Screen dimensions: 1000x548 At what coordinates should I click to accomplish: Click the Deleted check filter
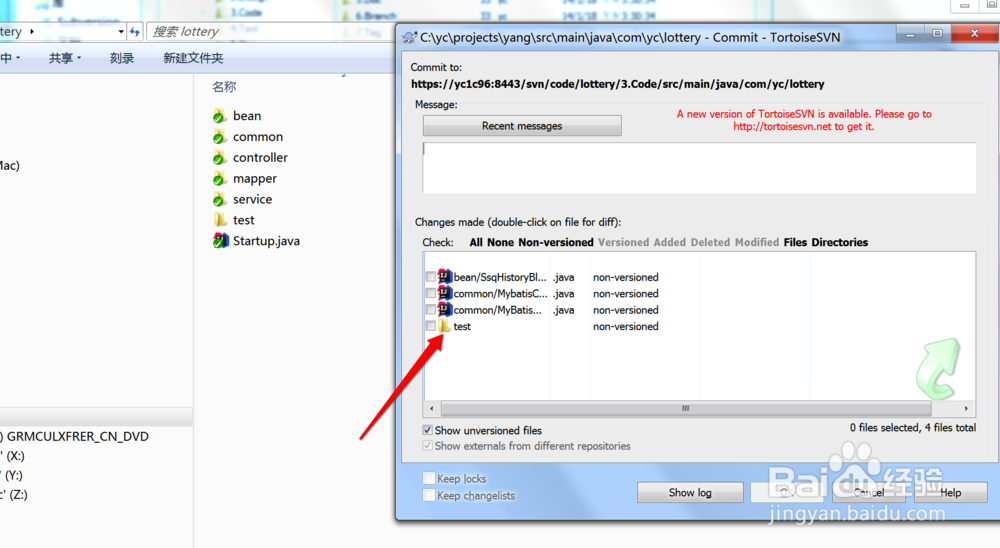(710, 242)
